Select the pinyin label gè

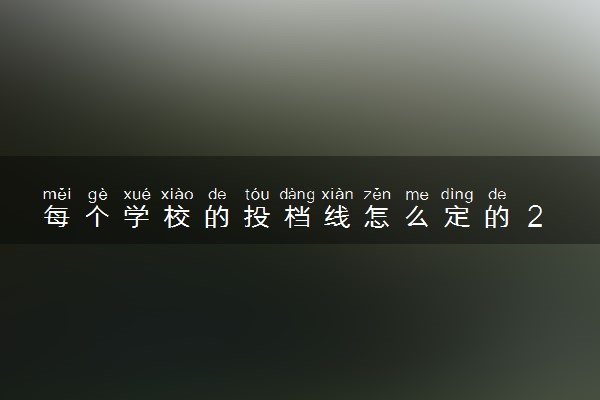click(x=98, y=195)
